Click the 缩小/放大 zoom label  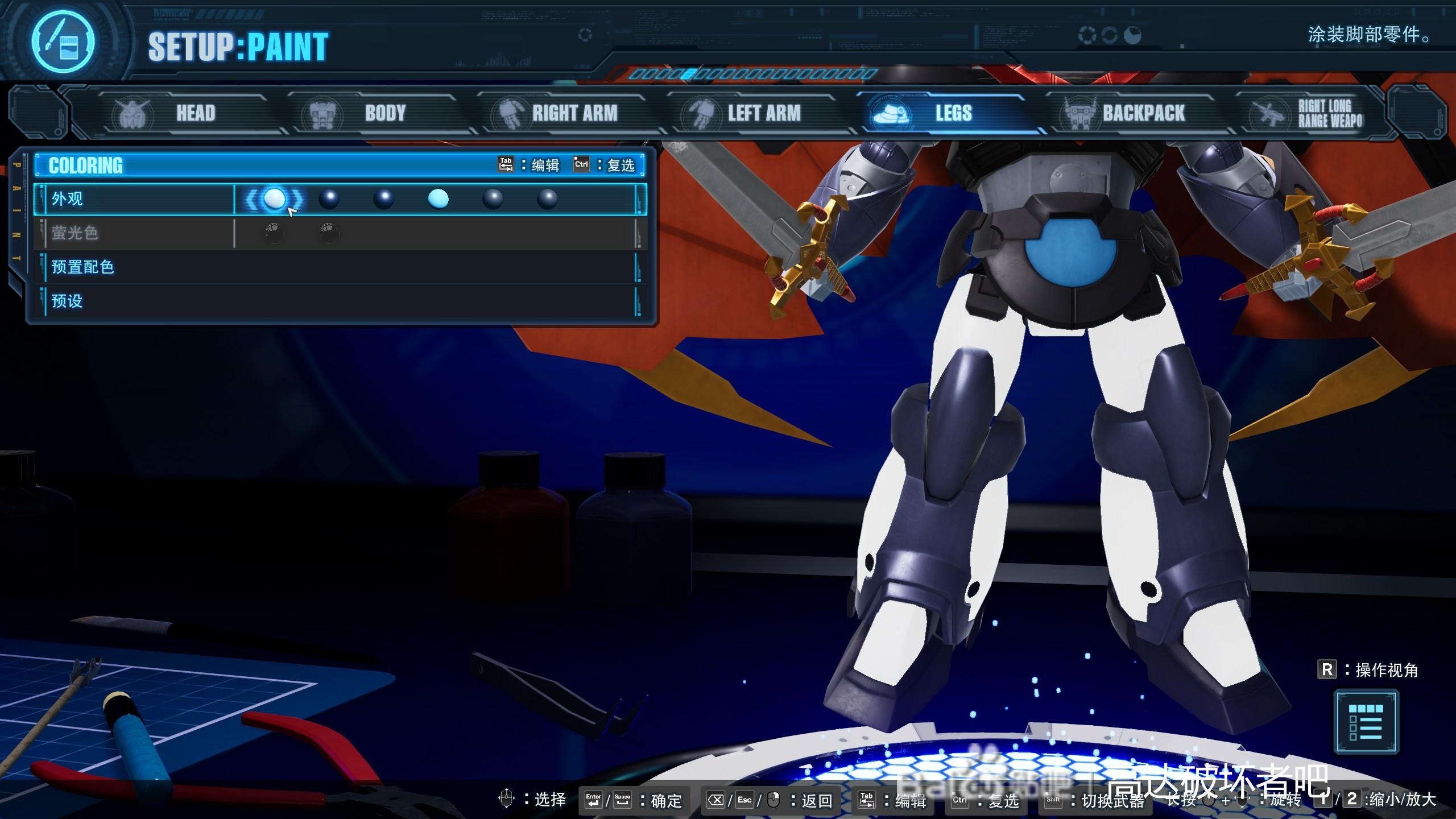[1403, 799]
